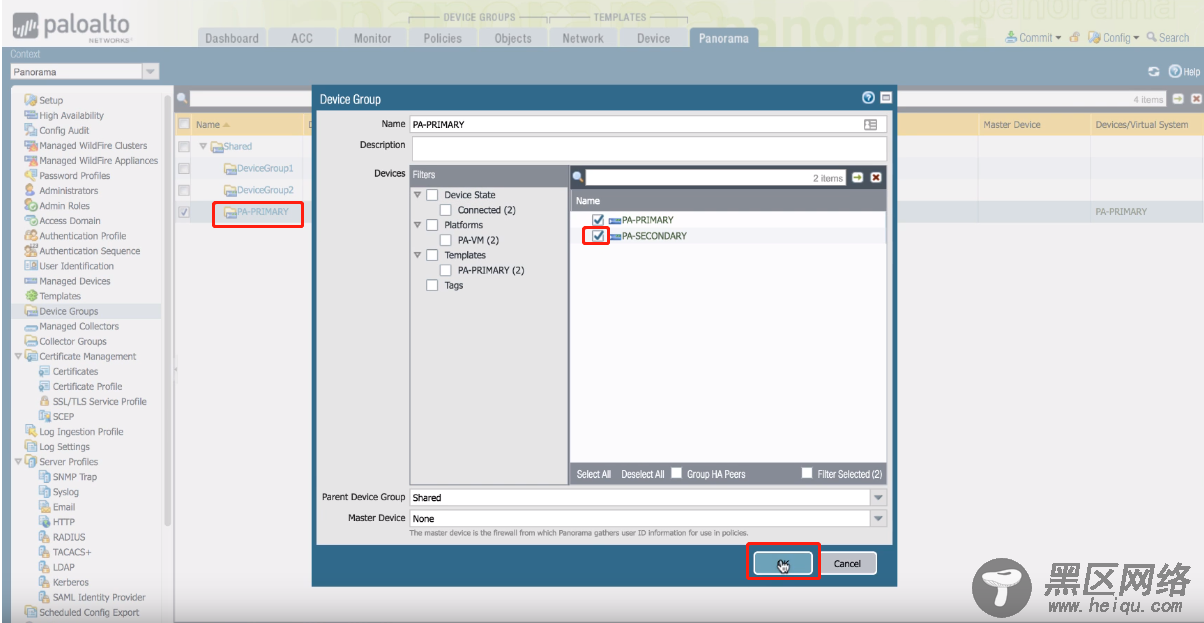
Task: Enable Filter Selected (2)
Action: coord(807,473)
